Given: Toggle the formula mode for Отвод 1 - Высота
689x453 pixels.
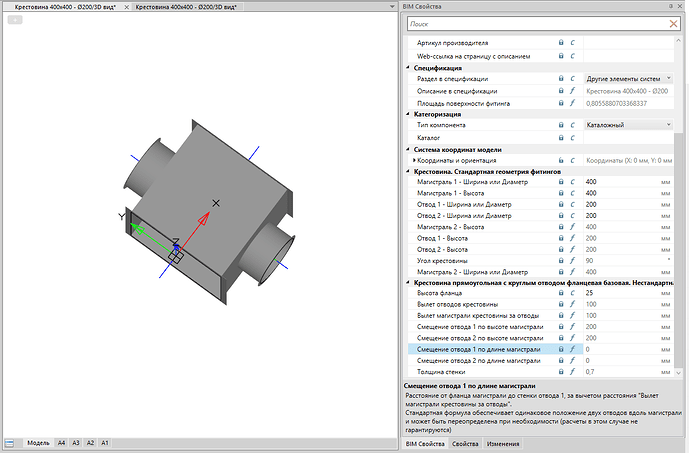Looking at the screenshot, I should click(572, 238).
